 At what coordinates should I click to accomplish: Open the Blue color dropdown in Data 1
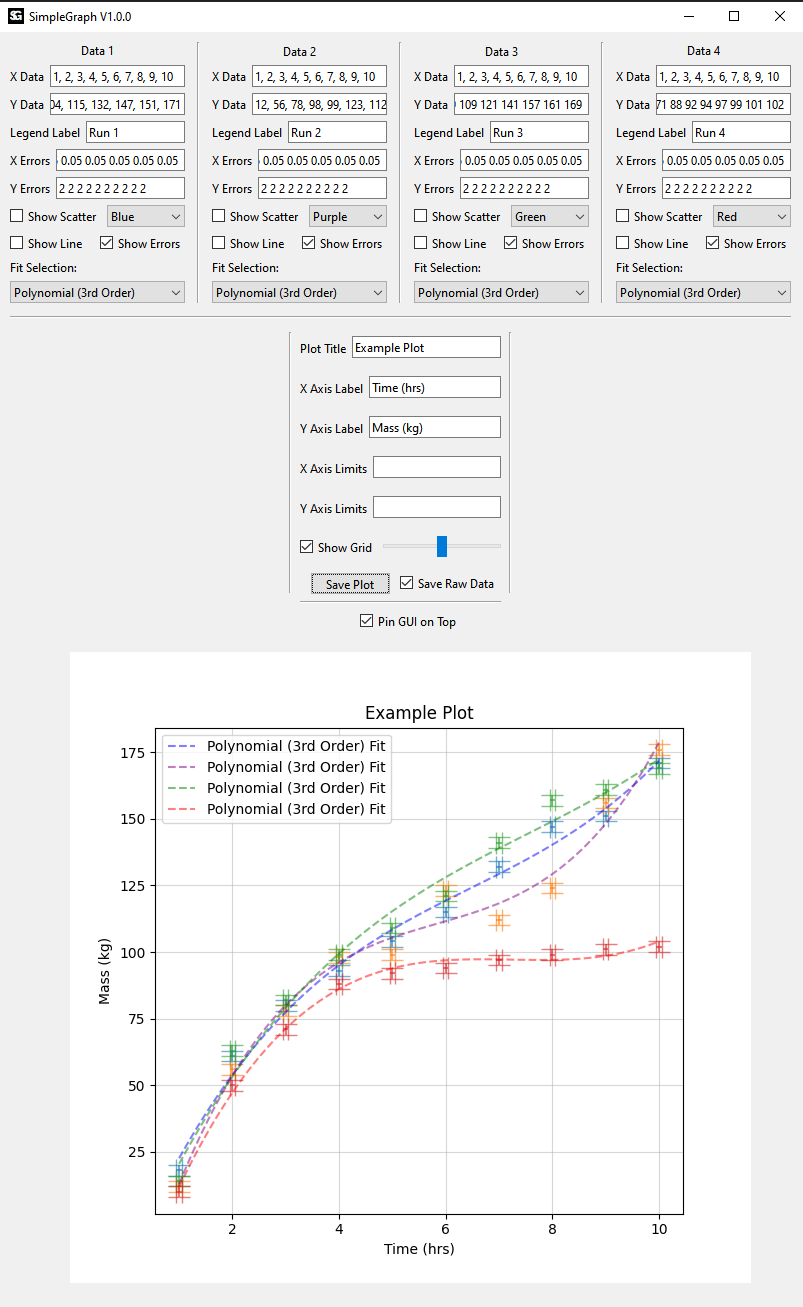[x=146, y=216]
